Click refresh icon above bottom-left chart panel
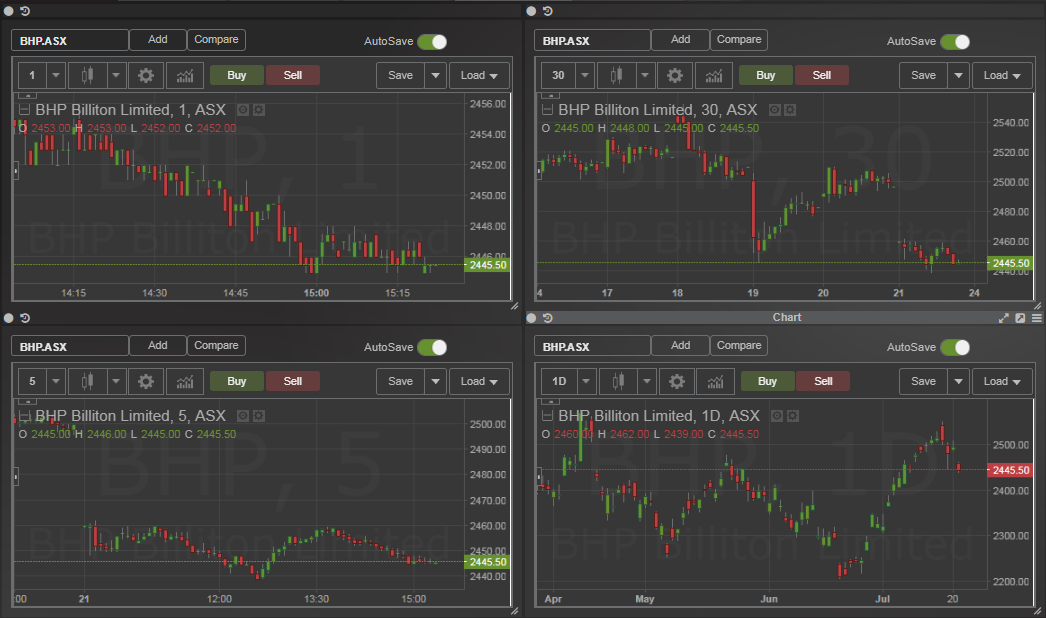The image size is (1046, 618). pyautogui.click(x=25, y=318)
